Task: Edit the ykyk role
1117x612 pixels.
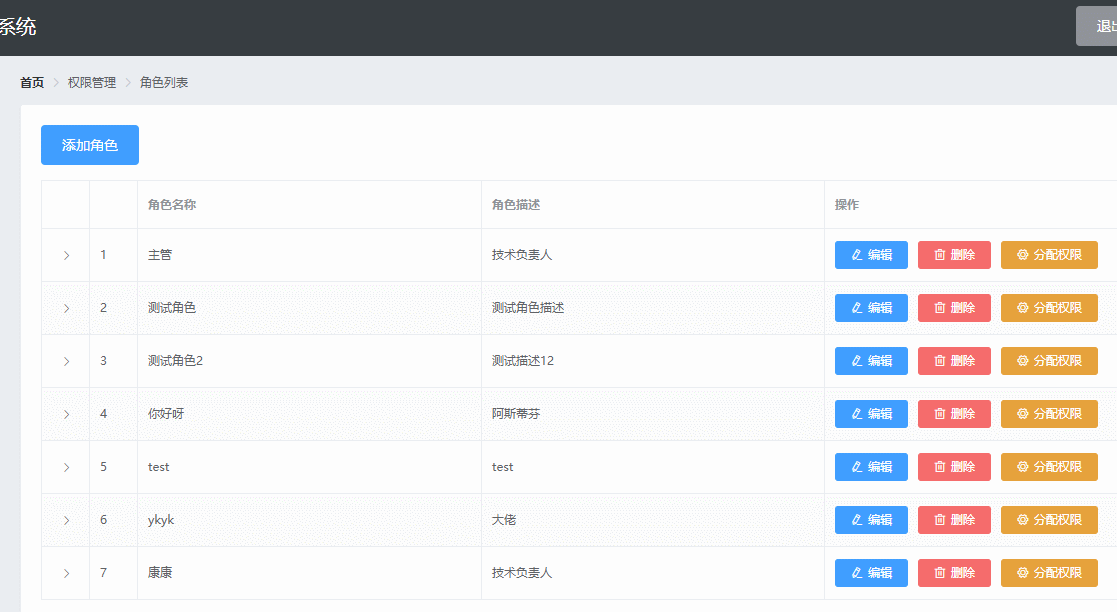Action: pyautogui.click(x=871, y=519)
